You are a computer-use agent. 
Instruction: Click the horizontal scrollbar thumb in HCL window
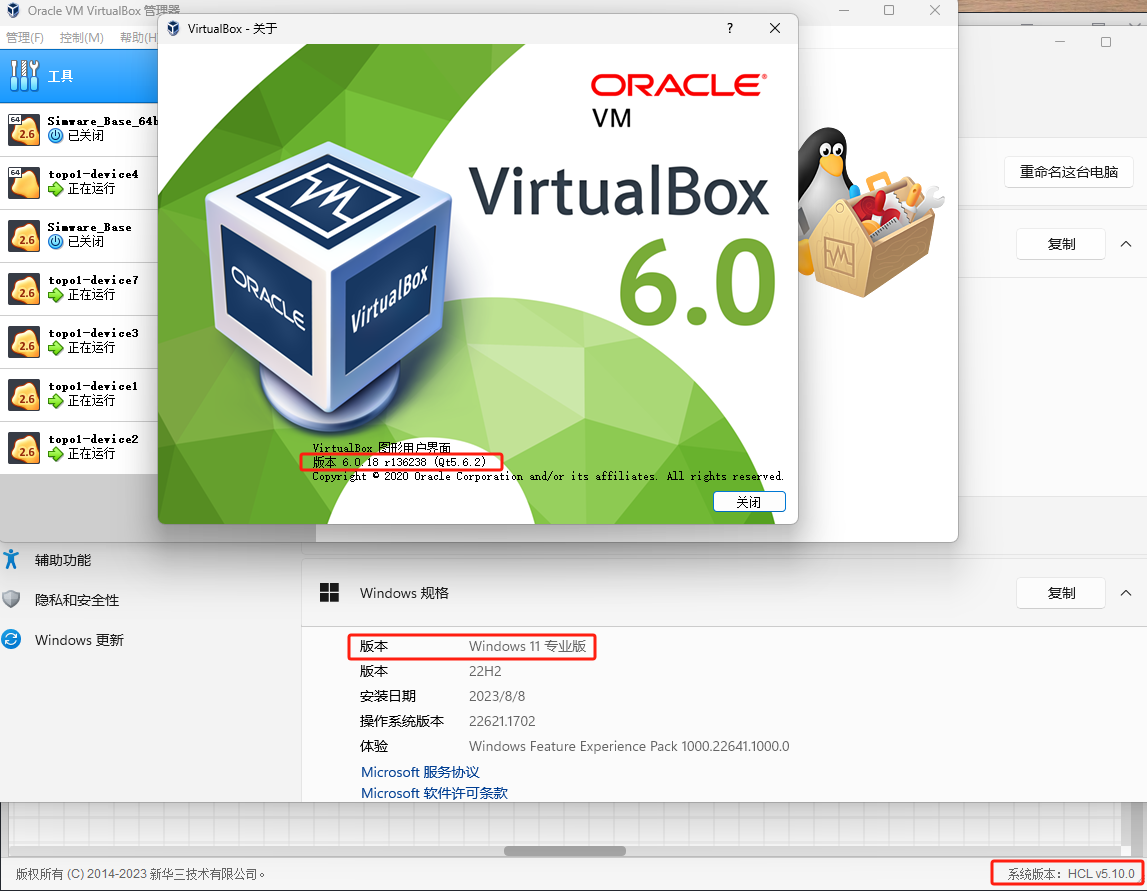565,851
